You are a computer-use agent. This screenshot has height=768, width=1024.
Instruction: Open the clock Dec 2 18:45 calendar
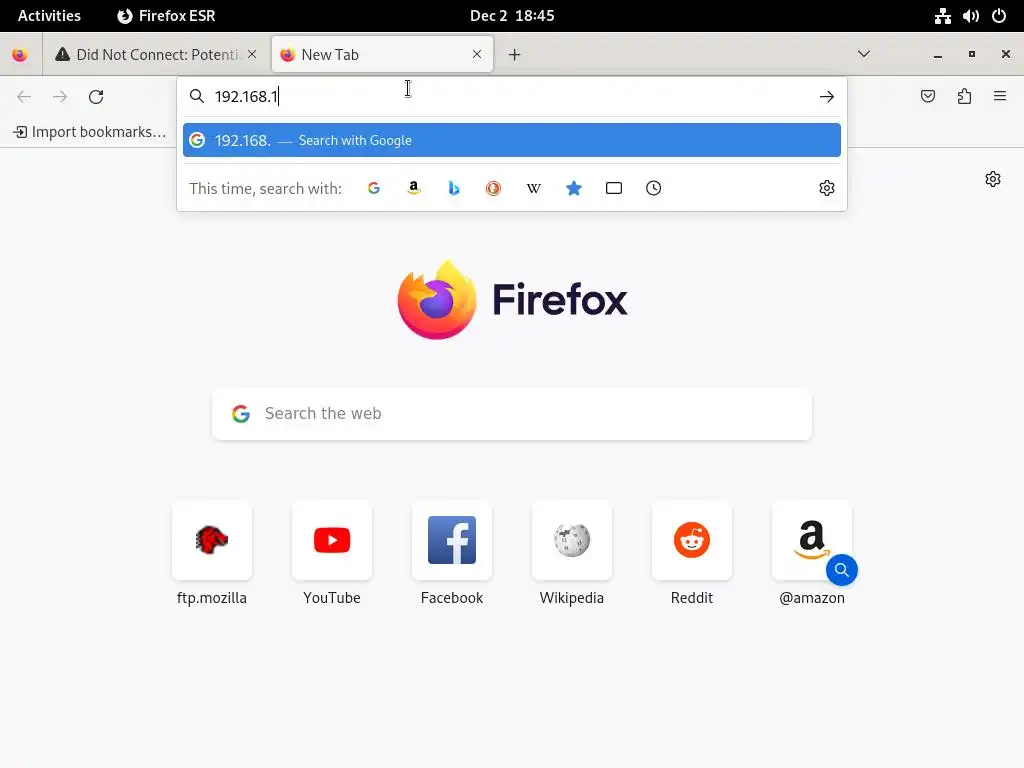(512, 16)
